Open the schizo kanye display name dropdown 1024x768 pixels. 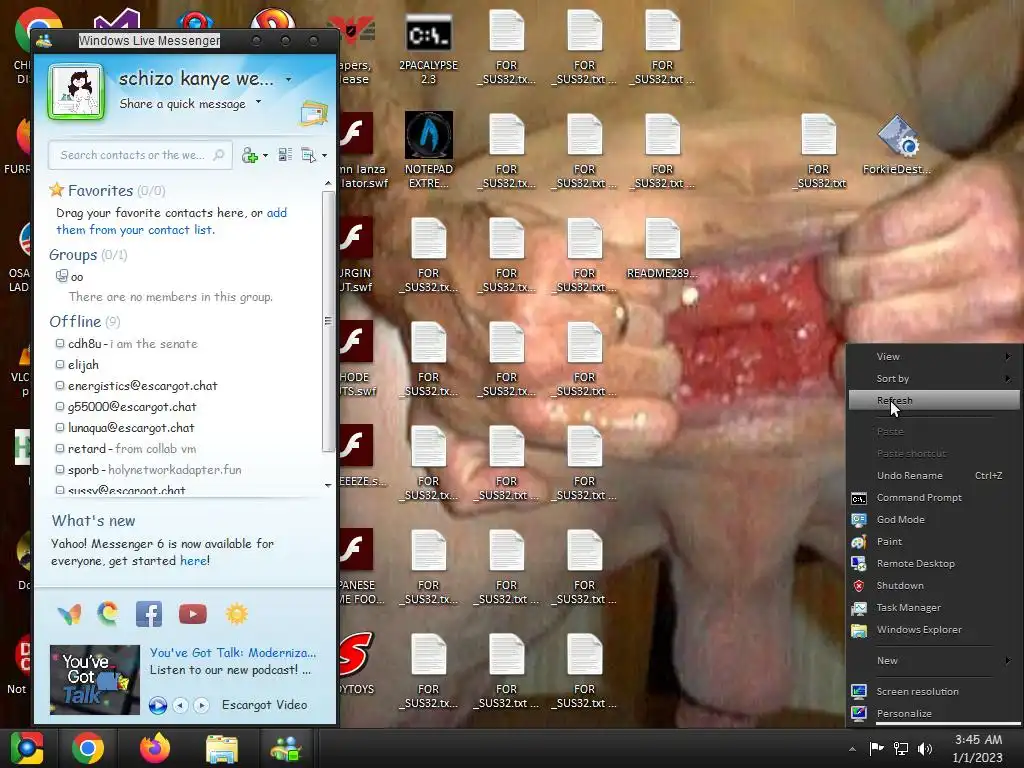click(289, 80)
